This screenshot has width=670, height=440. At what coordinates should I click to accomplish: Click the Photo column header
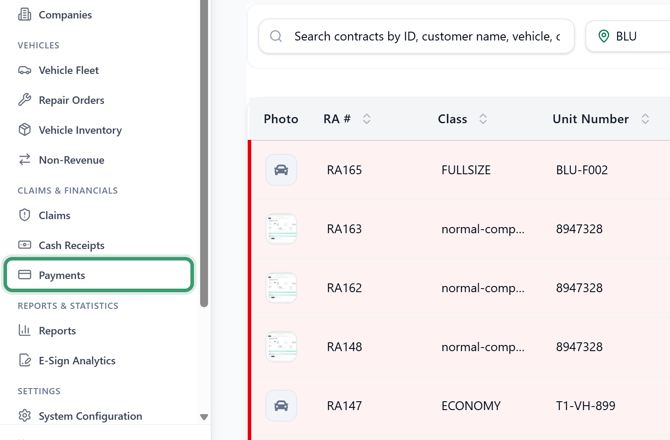[281, 119]
